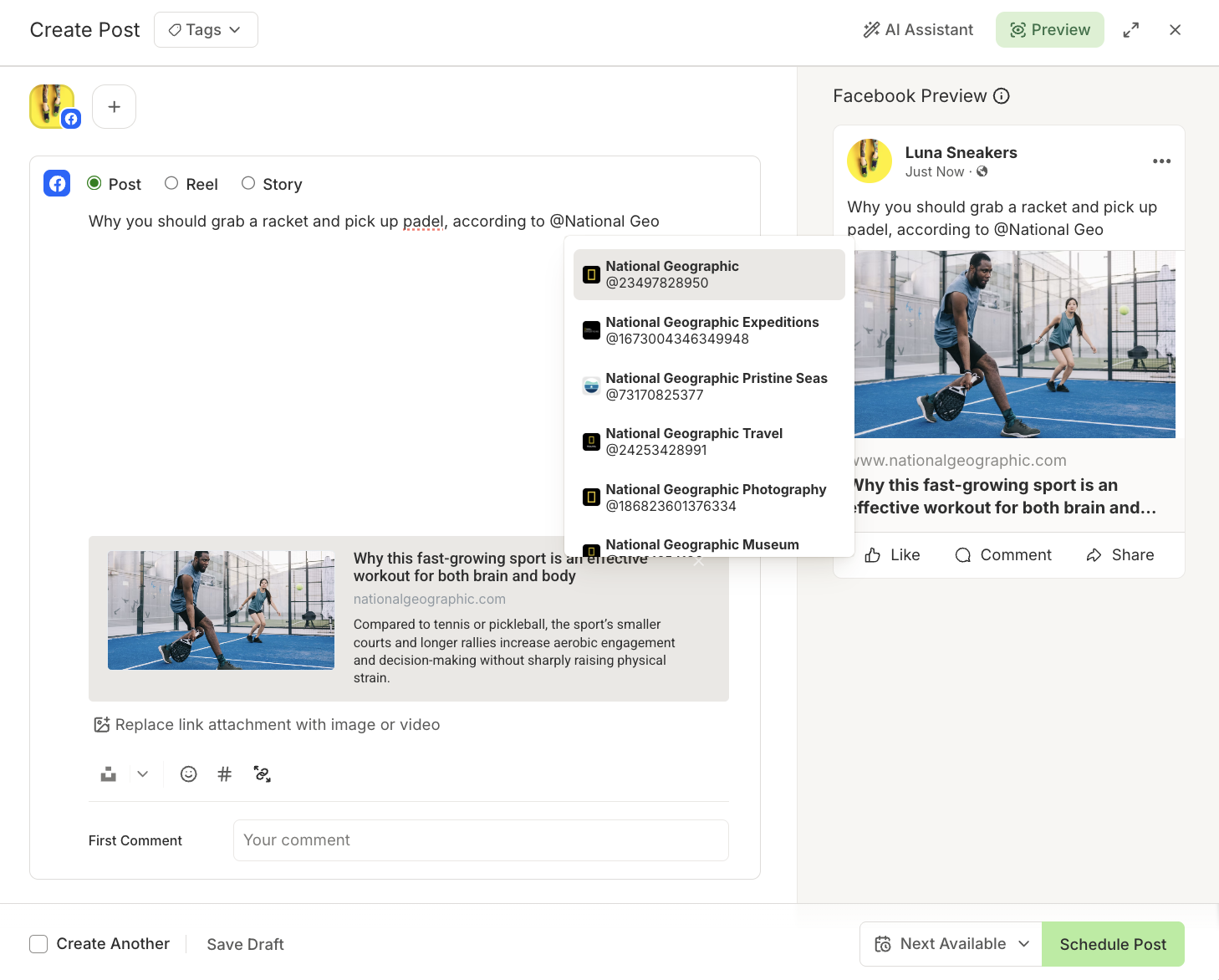Select the emoji picker icon
1219x980 pixels.
188,773
